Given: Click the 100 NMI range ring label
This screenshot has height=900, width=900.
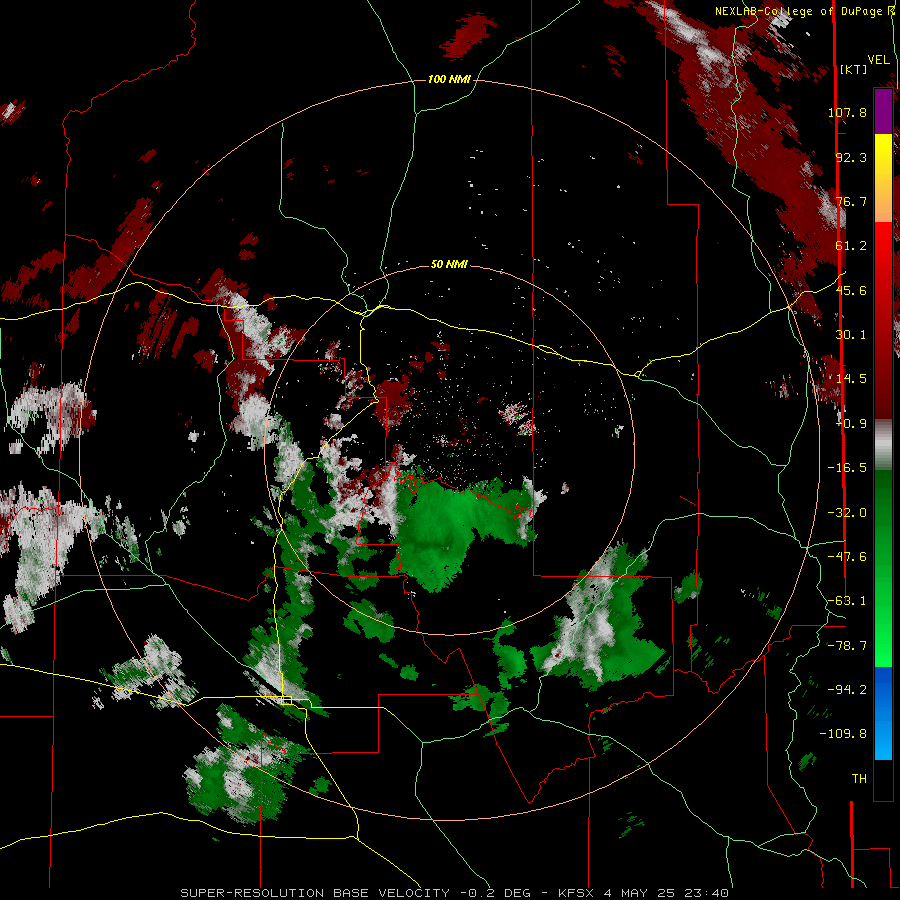Looking at the screenshot, I should click(449, 79).
